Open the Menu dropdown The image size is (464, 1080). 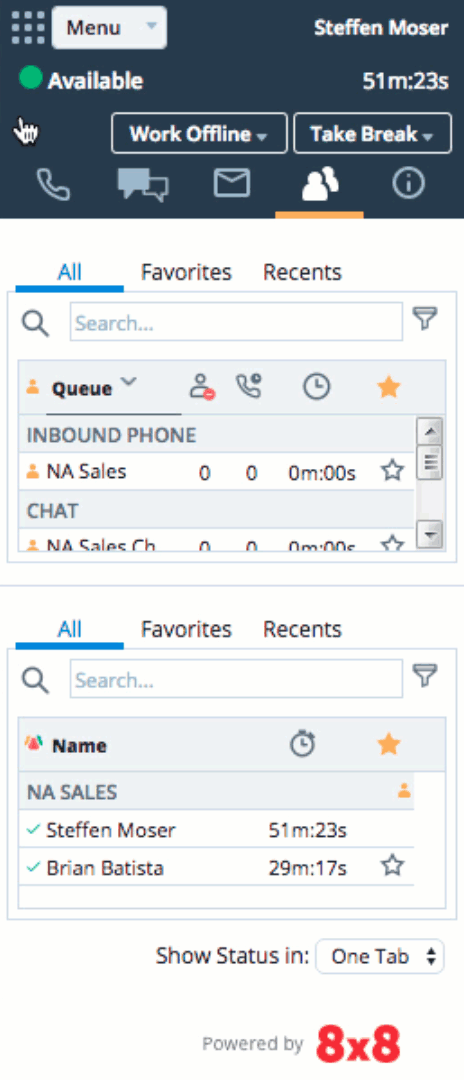109,28
